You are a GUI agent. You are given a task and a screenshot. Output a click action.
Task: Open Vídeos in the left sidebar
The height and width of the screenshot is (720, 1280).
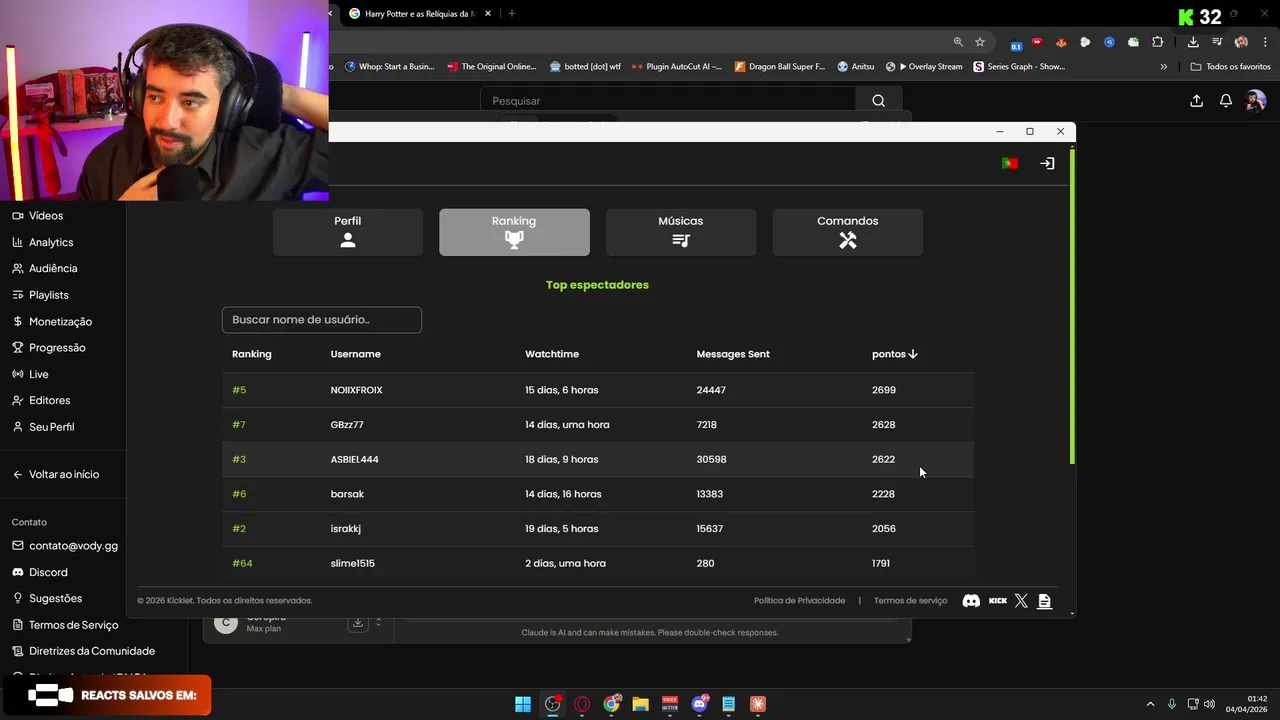[46, 216]
